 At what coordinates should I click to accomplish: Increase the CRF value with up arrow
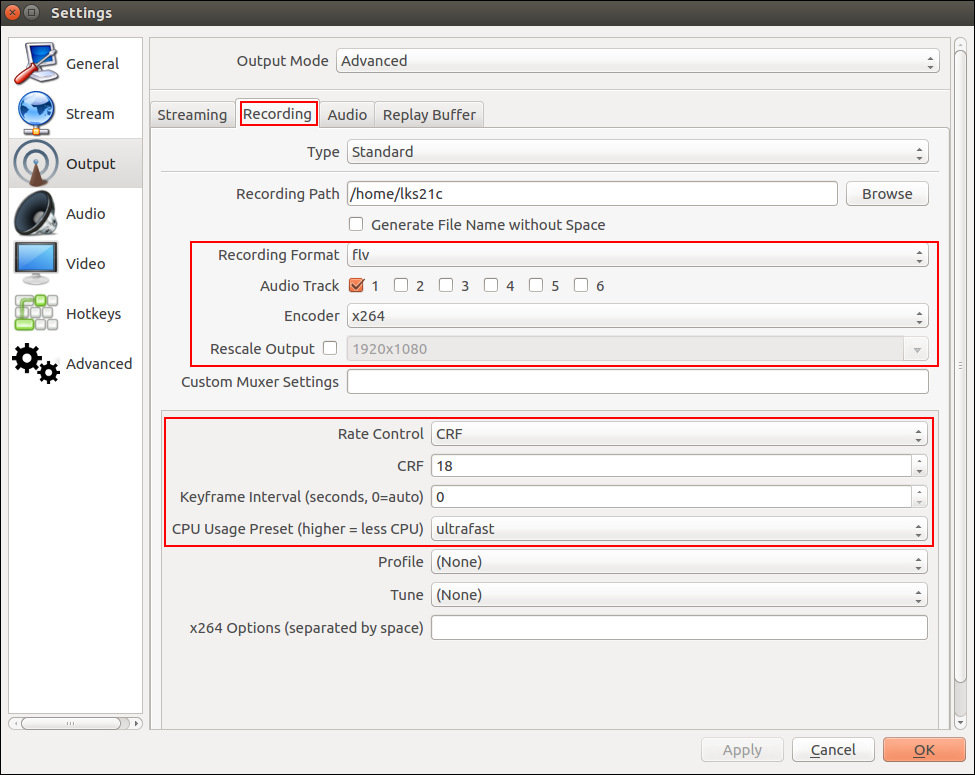(920, 461)
